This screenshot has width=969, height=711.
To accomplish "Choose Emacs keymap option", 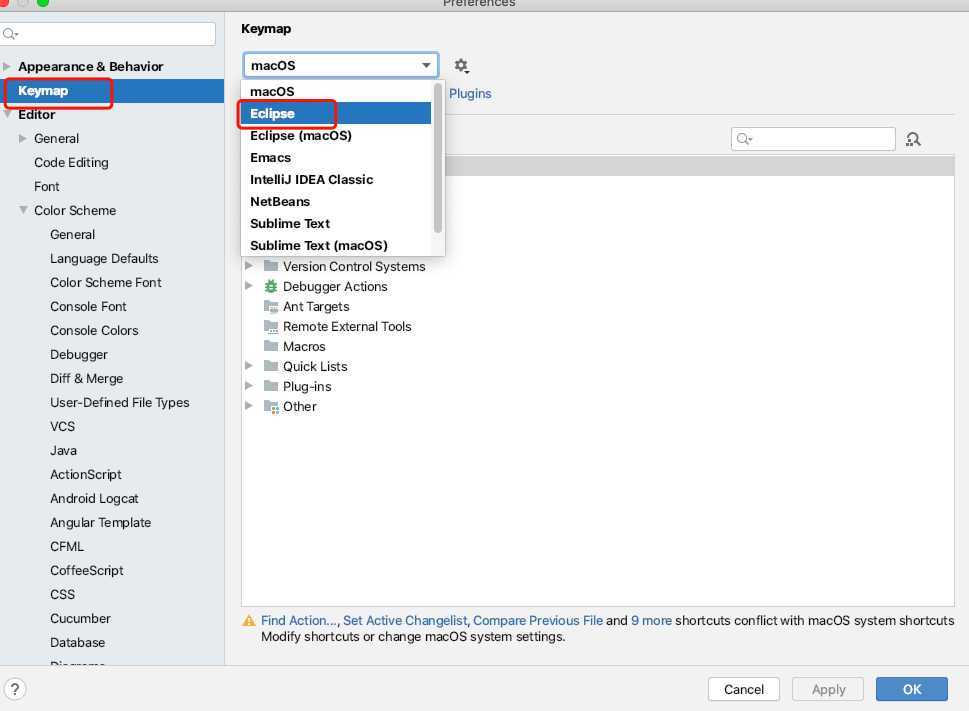I will (336, 158).
